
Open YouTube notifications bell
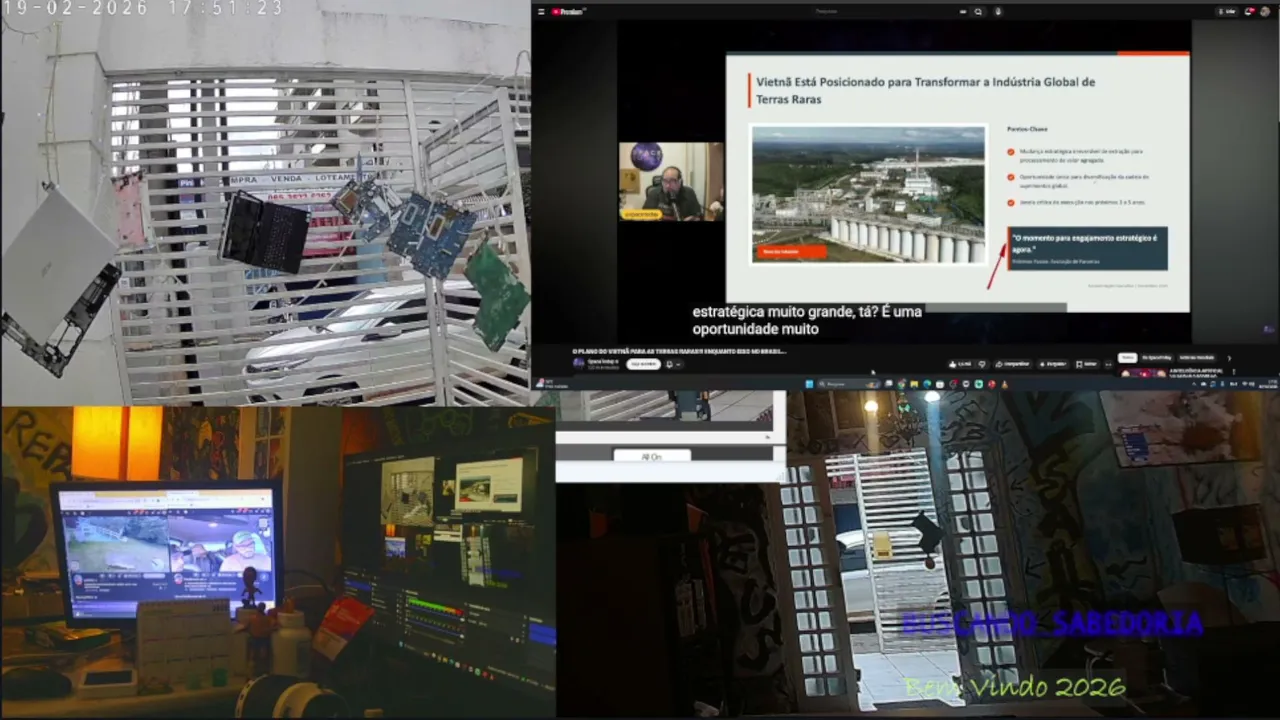(x=1250, y=12)
